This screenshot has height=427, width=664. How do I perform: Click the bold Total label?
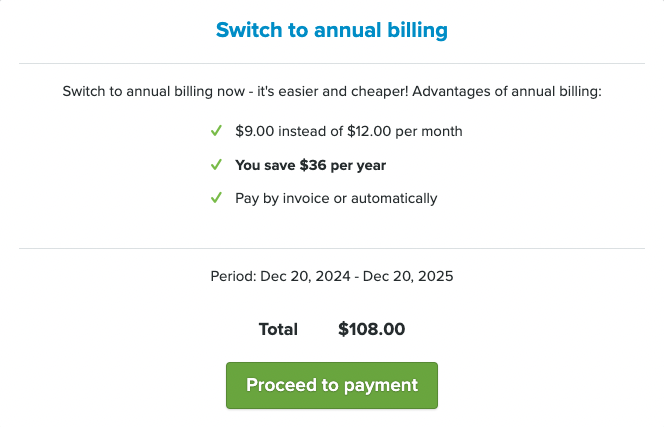(278, 329)
